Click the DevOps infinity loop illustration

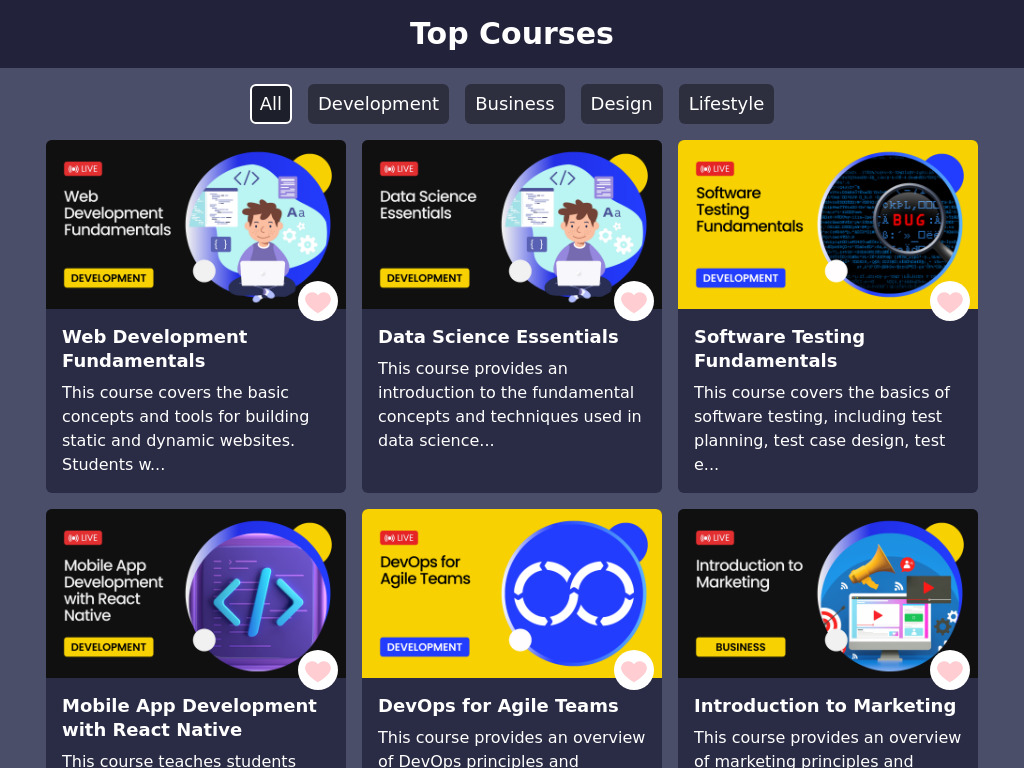pyautogui.click(x=574, y=593)
